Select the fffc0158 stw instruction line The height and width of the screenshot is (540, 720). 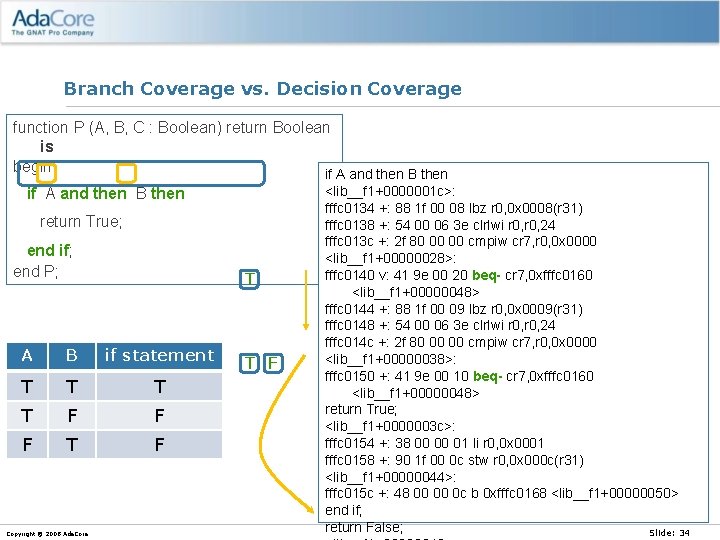[454, 460]
